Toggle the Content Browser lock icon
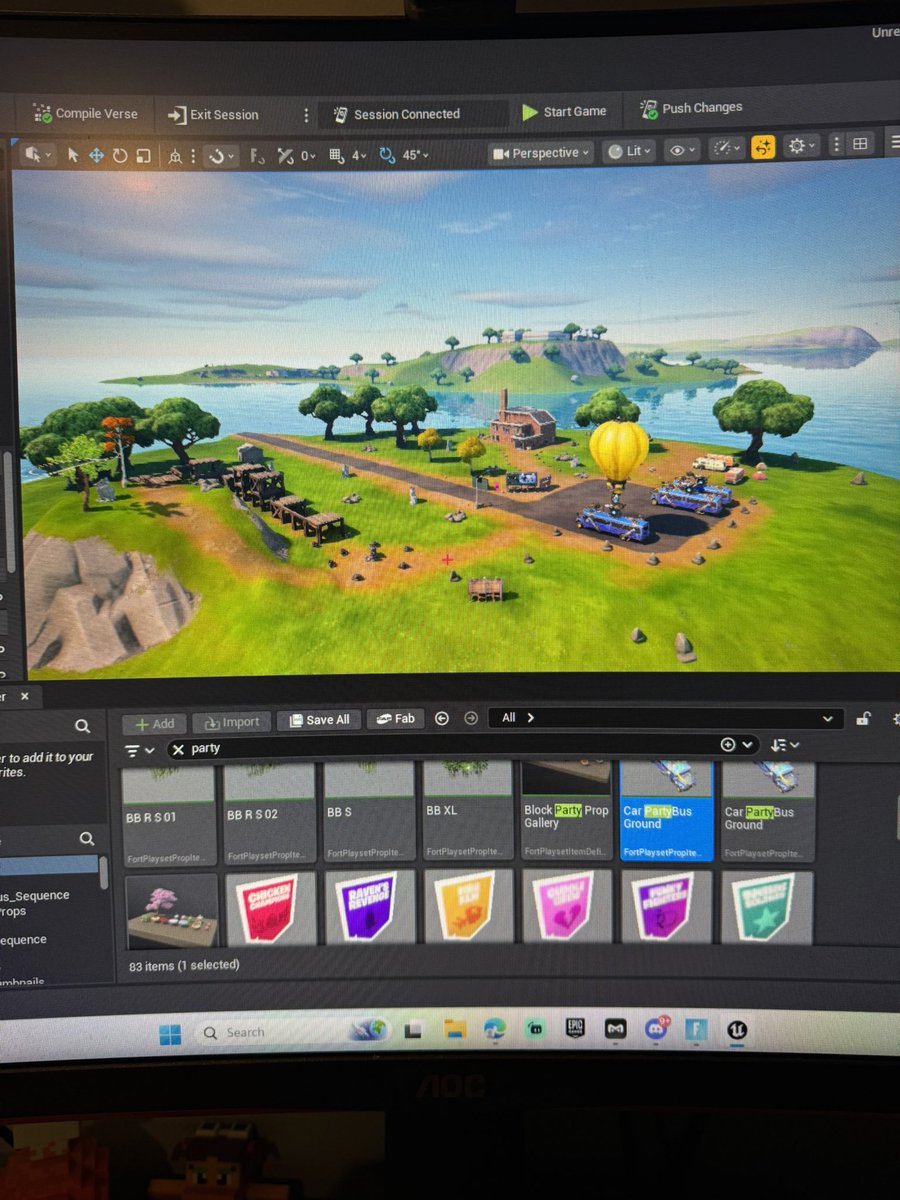The height and width of the screenshot is (1200, 900). pos(864,718)
